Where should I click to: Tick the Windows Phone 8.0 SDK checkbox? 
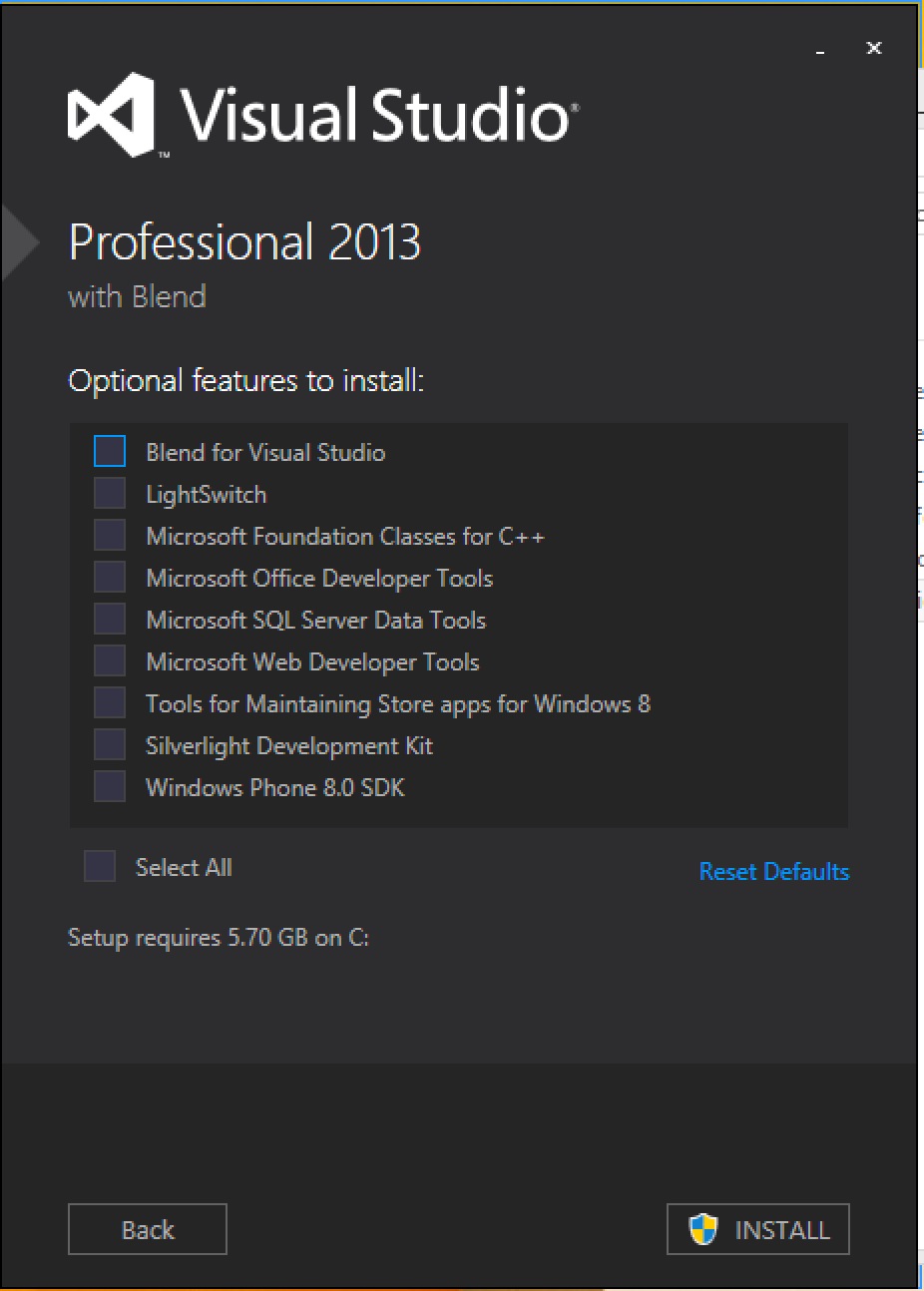tap(110, 787)
